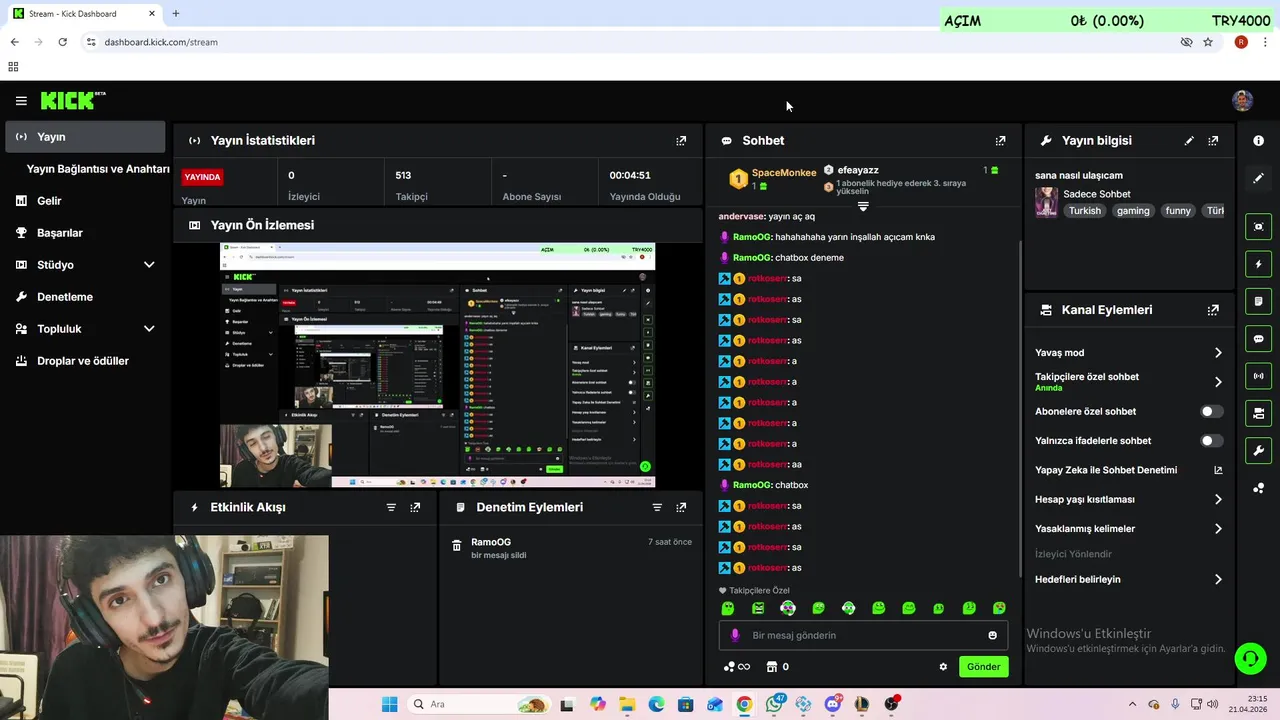Toggle the document icon widget in right rail

pyautogui.click(x=1258, y=301)
